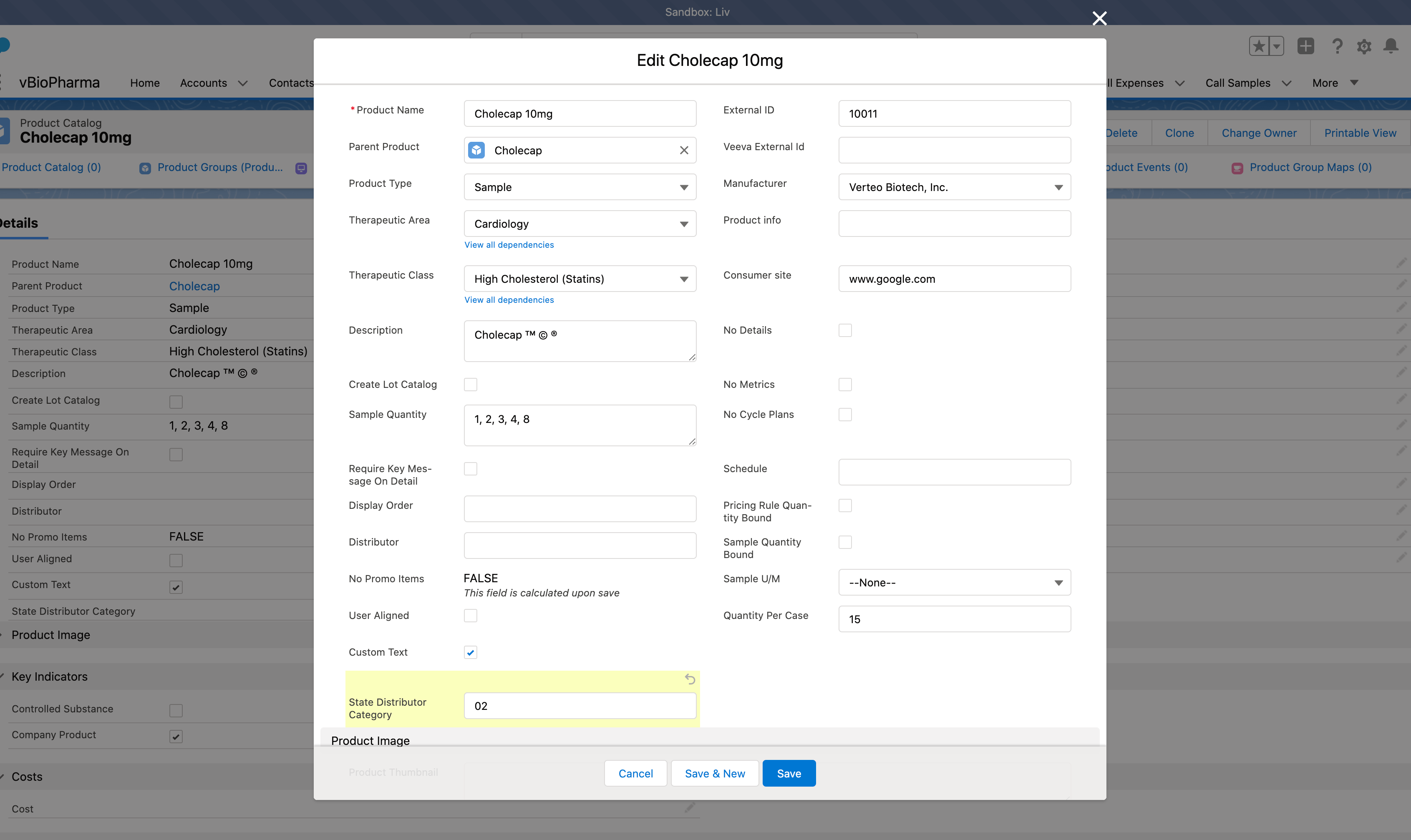This screenshot has height=840, width=1411.
Task: Clear the Cholecap parent product selection
Action: 683,150
